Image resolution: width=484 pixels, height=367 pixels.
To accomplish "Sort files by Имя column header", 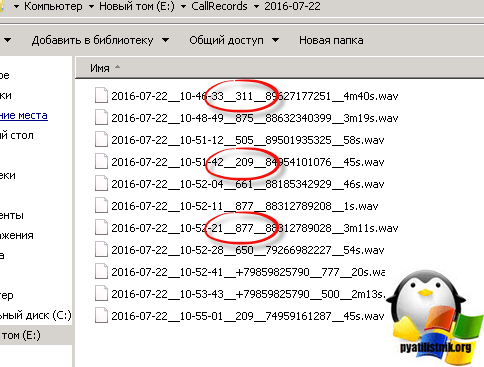I will [100, 68].
